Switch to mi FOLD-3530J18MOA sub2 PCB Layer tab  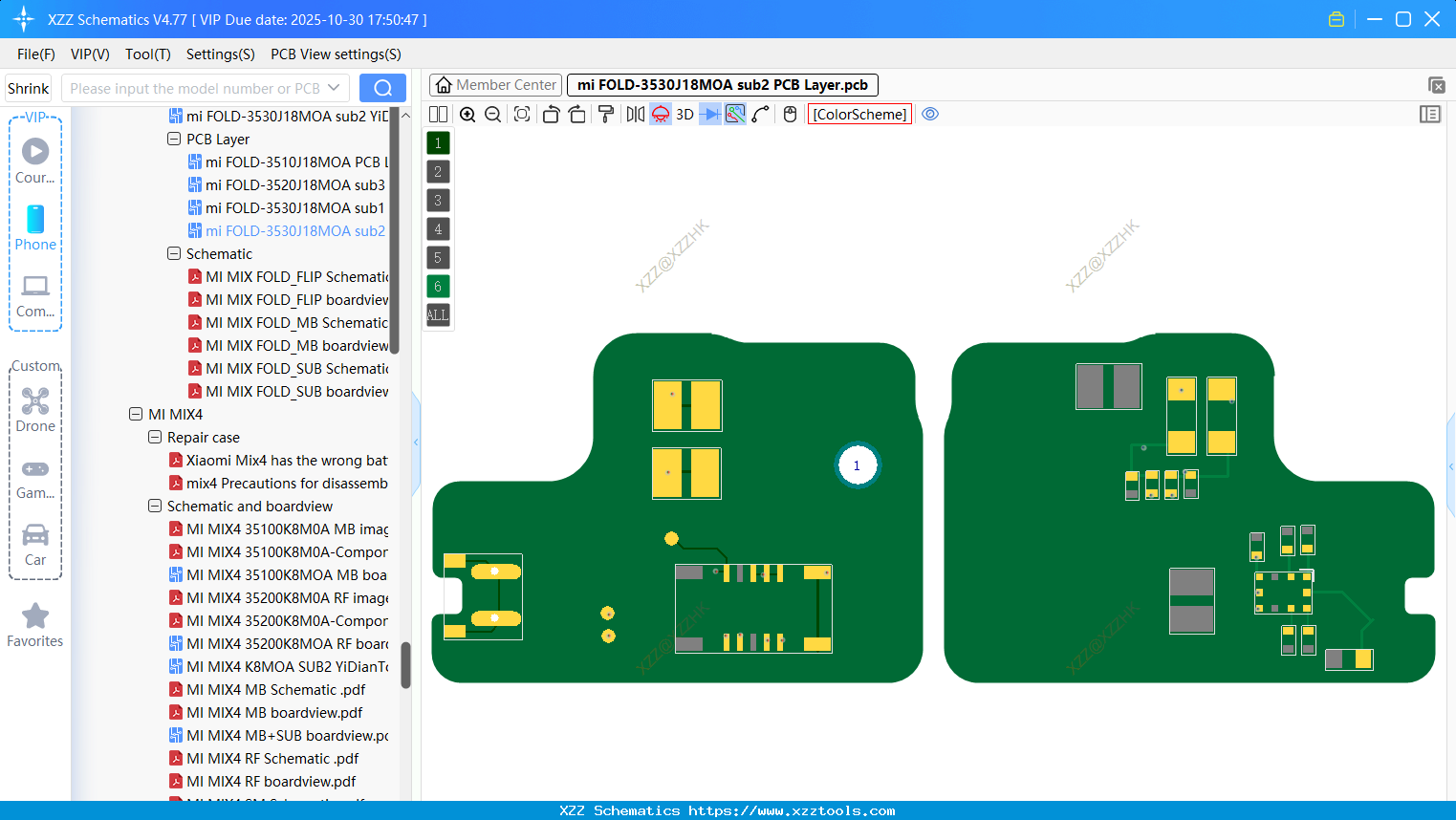[722, 85]
